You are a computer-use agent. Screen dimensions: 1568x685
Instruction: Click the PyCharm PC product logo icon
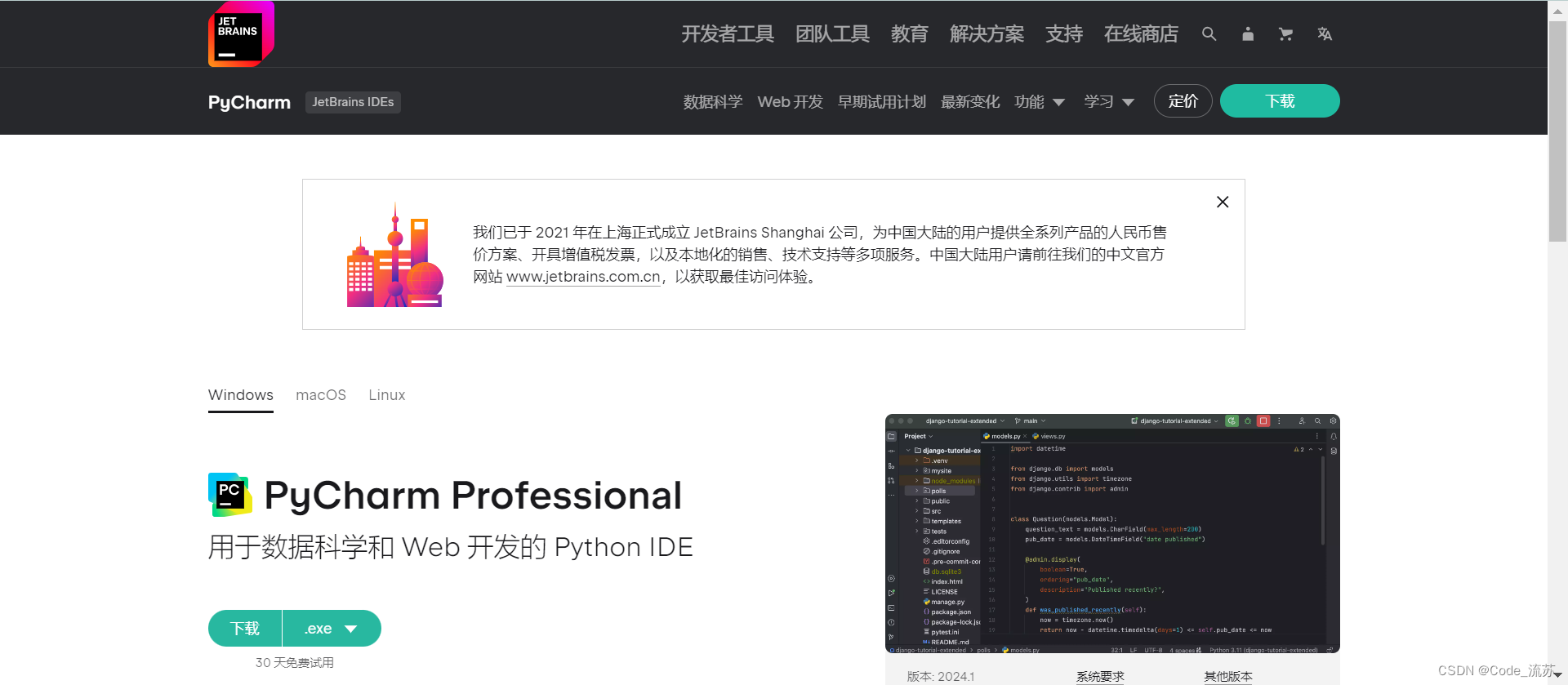[x=229, y=495]
